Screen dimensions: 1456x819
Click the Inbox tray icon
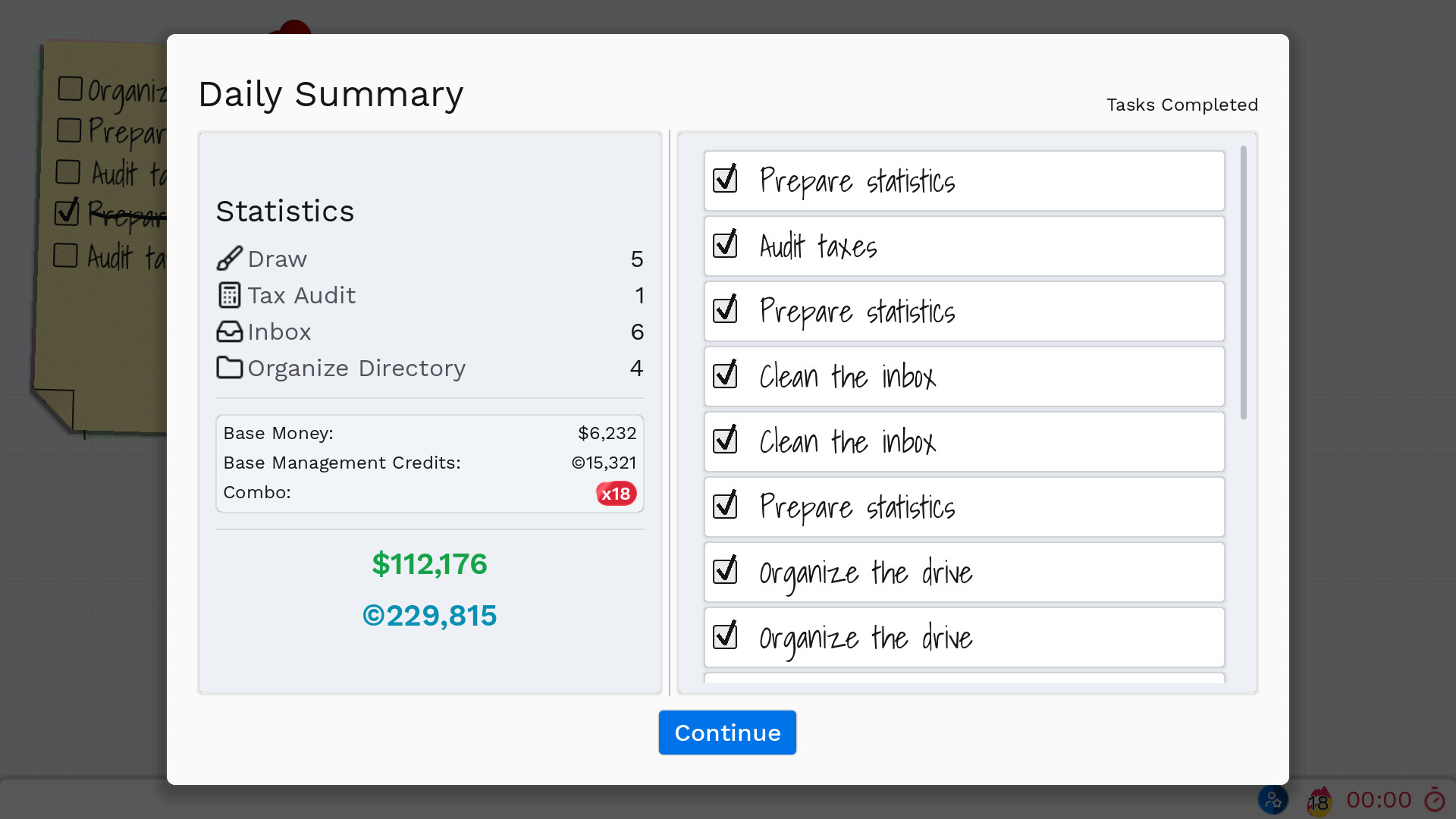[230, 331]
